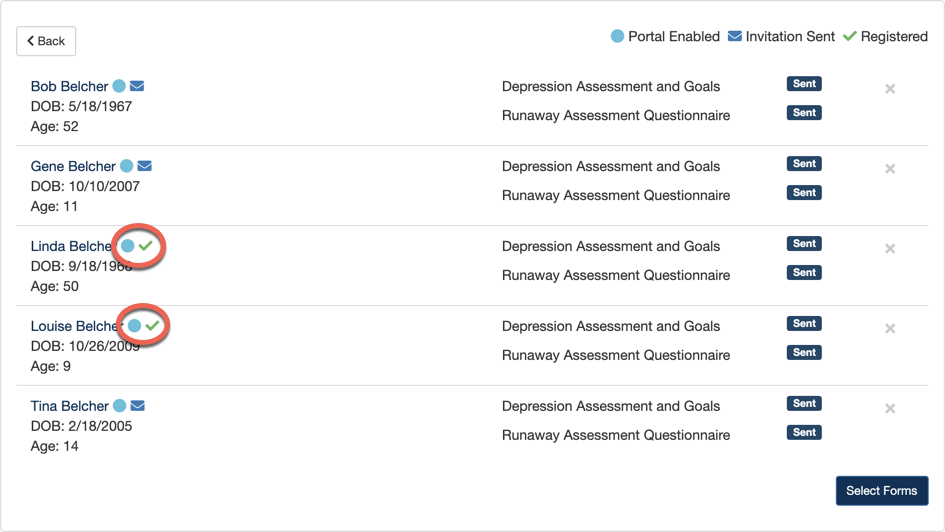Click the Select Forms button
This screenshot has width=945, height=532.
[x=881, y=490]
